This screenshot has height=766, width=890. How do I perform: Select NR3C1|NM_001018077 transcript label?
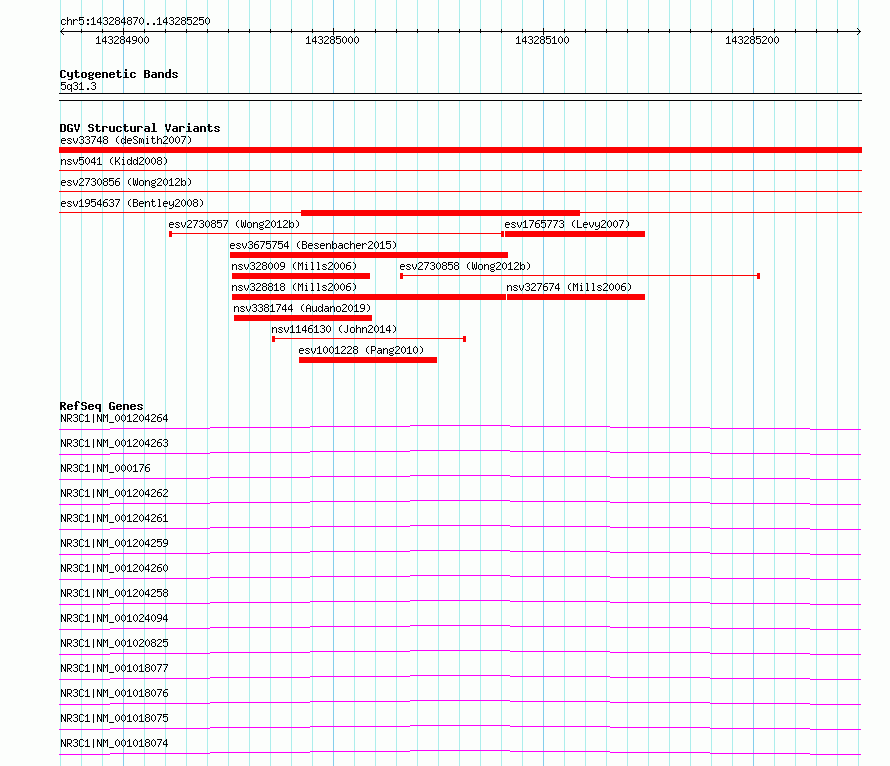(x=114, y=668)
